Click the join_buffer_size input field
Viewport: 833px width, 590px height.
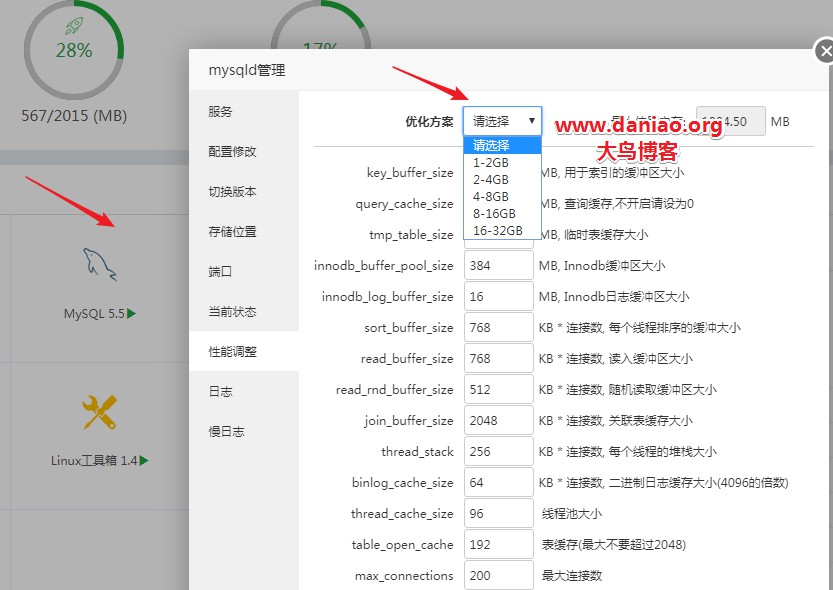click(498, 421)
